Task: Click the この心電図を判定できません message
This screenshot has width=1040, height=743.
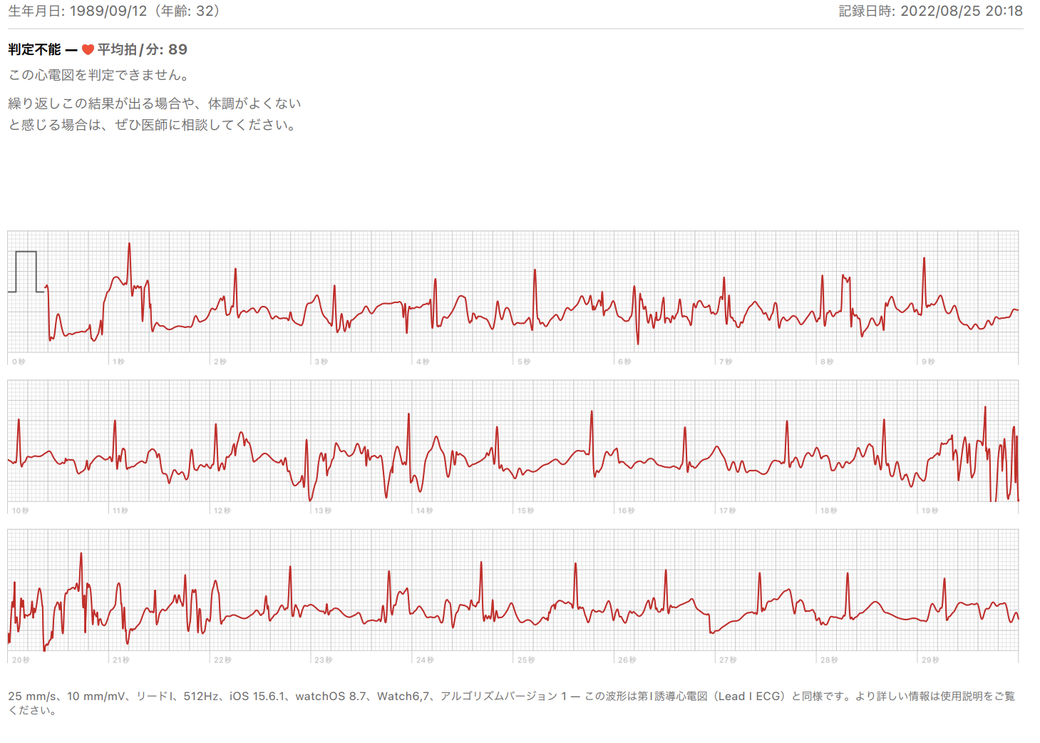Action: [x=98, y=76]
